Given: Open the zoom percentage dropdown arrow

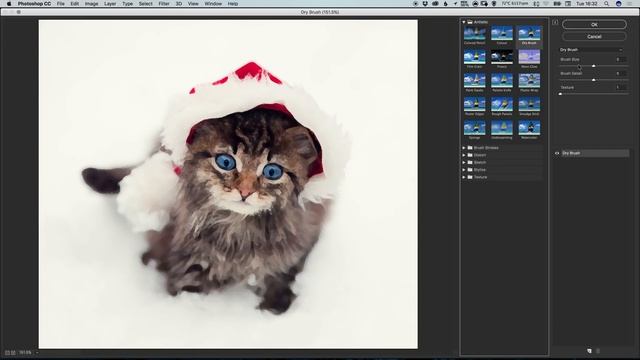Looking at the screenshot, I should (x=37, y=352).
